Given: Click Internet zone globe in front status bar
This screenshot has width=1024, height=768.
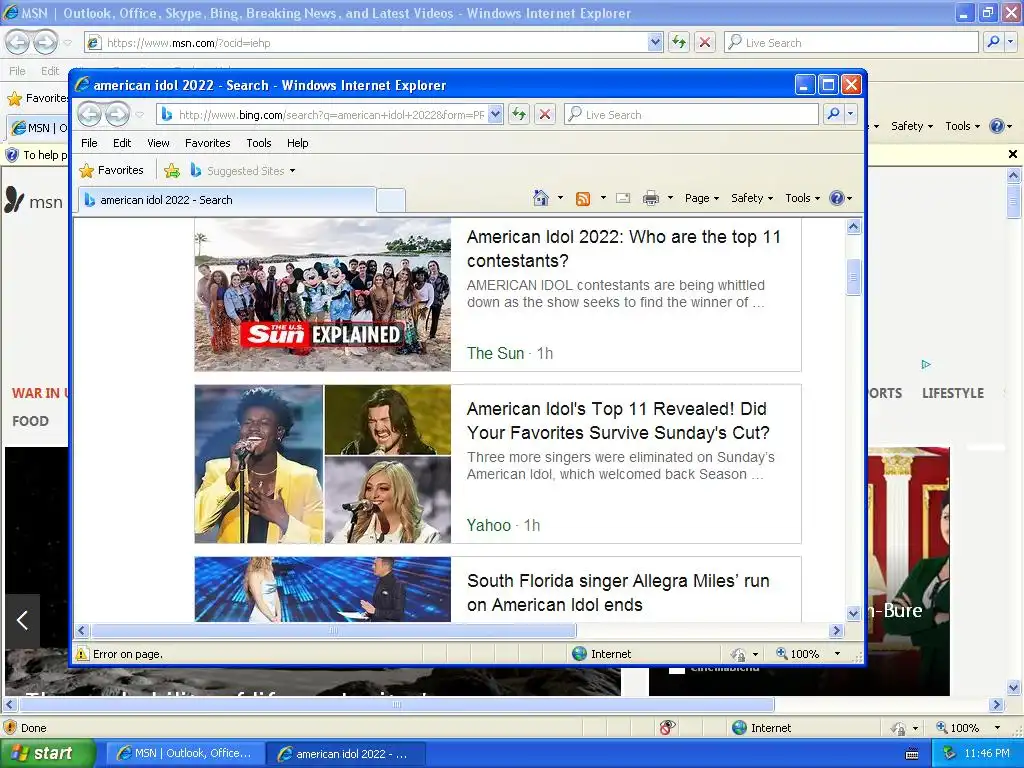Looking at the screenshot, I should [x=579, y=654].
